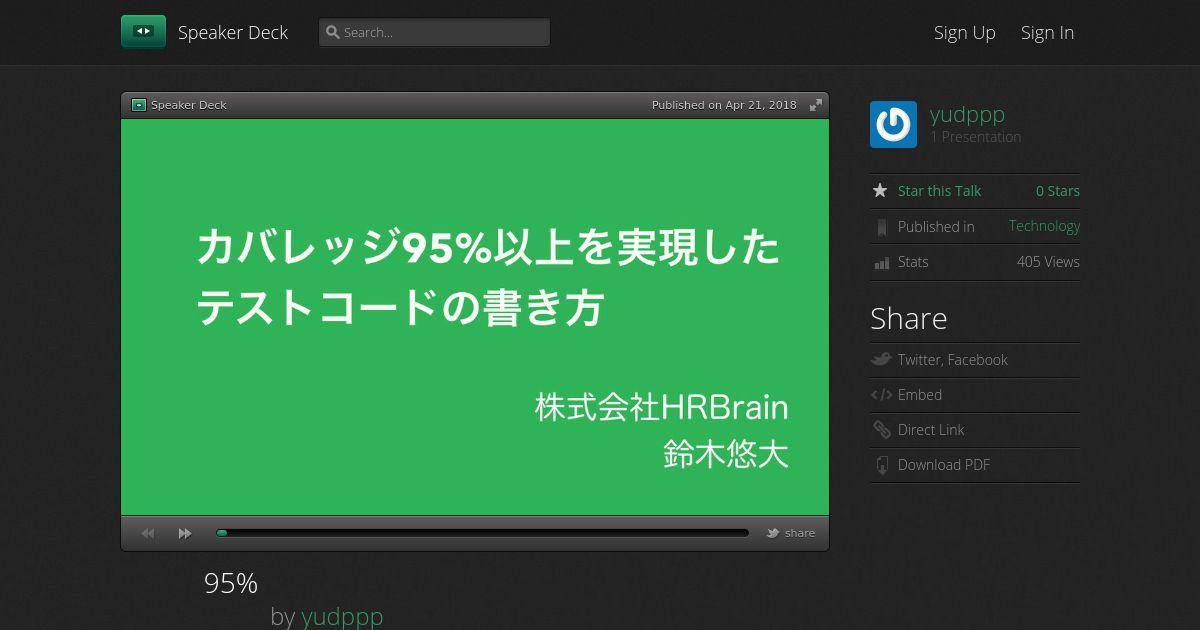This screenshot has height=630, width=1200.
Task: Open the Direct Link option
Action: [931, 430]
